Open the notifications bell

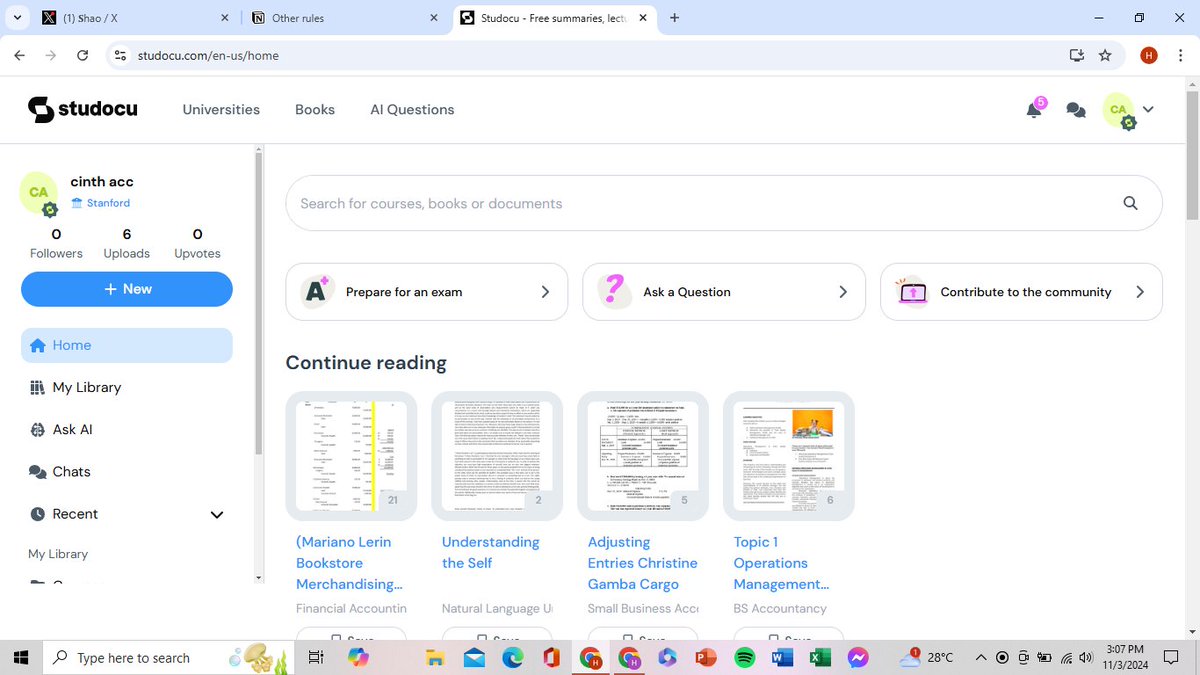[1034, 110]
